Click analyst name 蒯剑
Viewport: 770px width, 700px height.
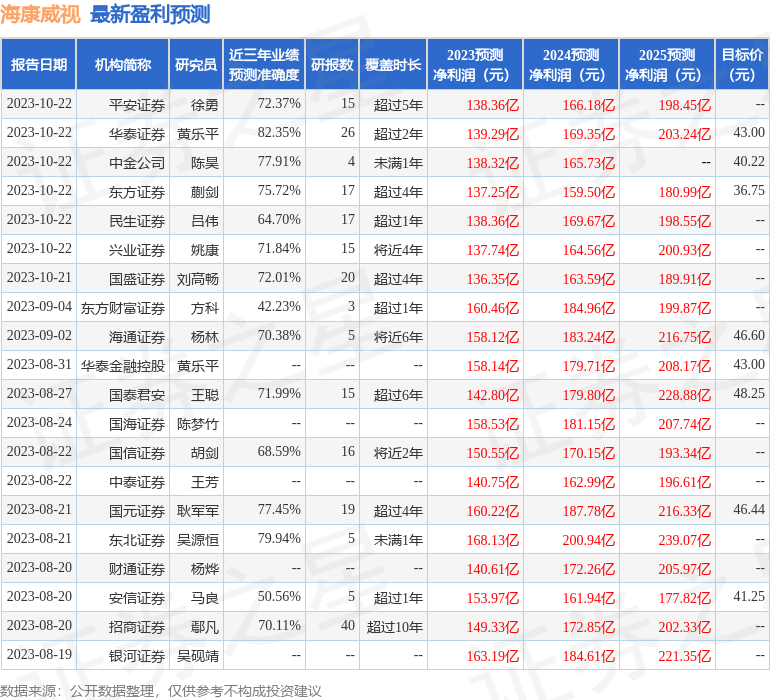click(205, 192)
